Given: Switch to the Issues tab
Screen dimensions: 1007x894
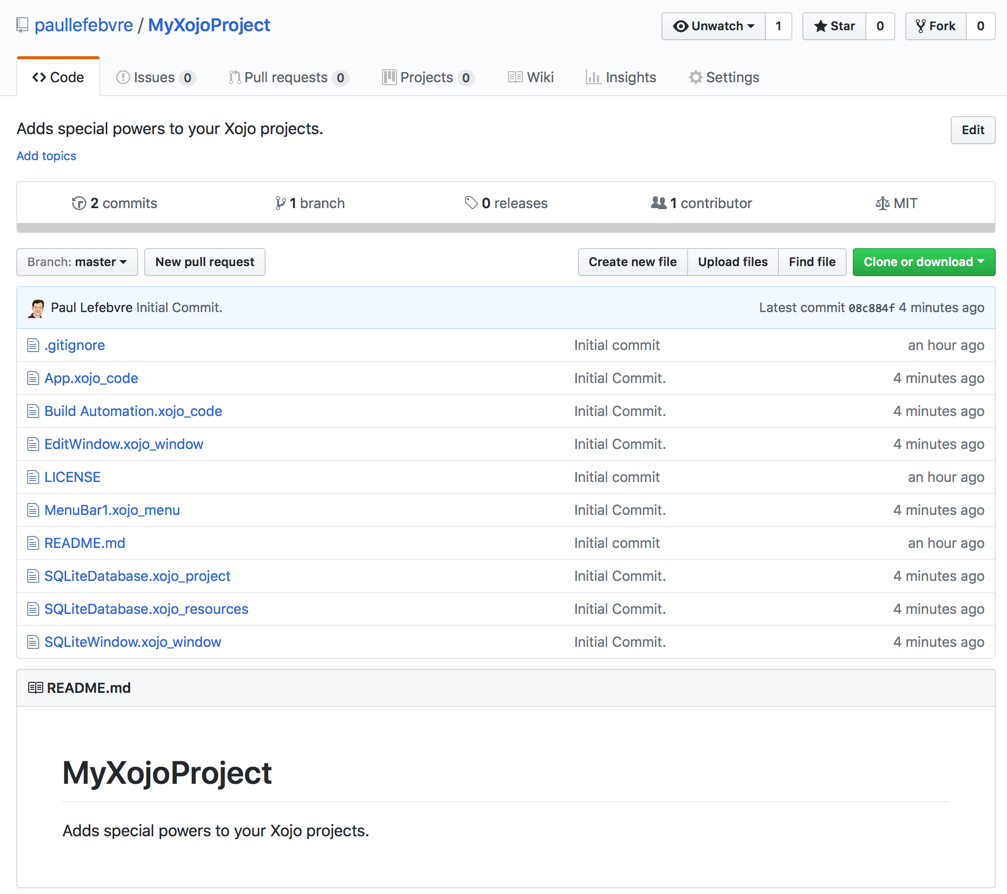Looking at the screenshot, I should (156, 76).
